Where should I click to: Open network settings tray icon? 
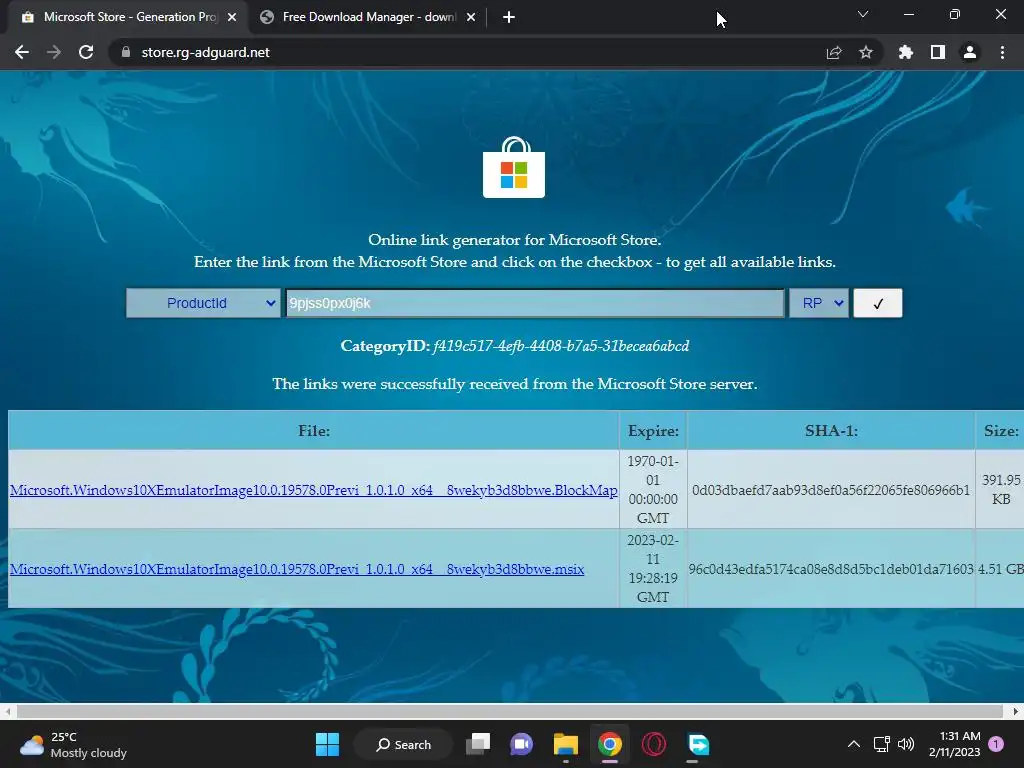pyautogui.click(x=882, y=744)
